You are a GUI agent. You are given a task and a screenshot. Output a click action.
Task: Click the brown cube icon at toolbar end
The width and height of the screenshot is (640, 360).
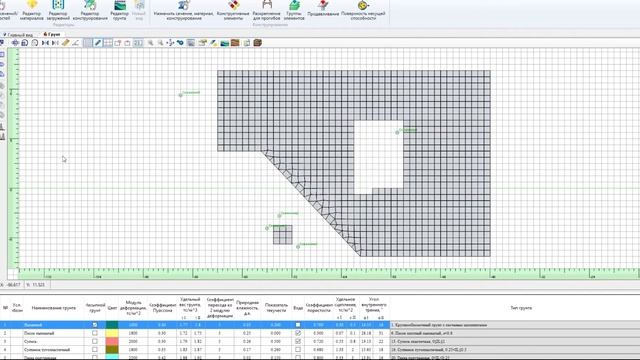point(258,43)
